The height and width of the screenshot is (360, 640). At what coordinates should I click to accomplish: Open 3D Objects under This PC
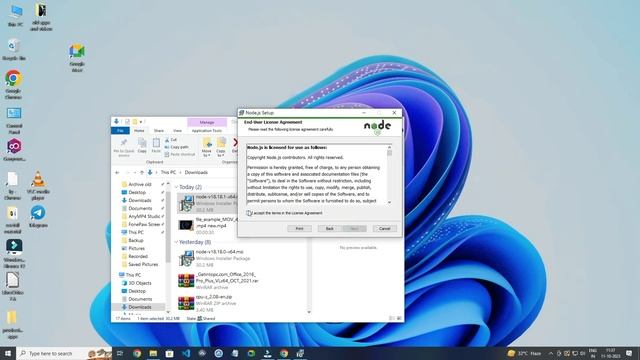tap(140, 283)
